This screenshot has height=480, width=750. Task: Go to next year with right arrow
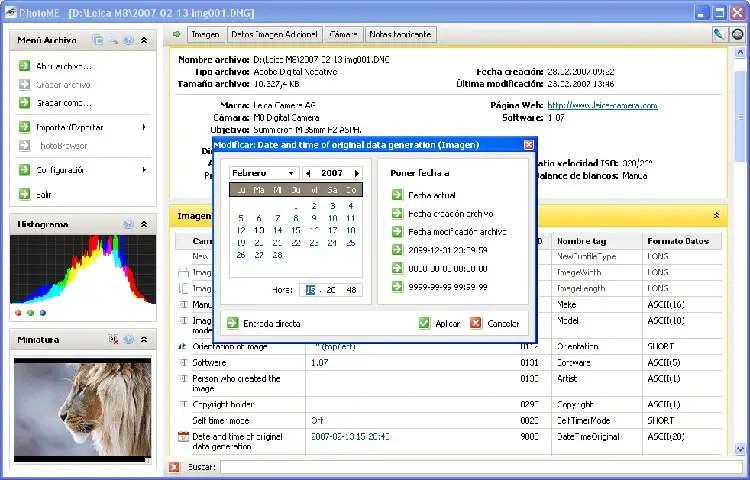click(357, 173)
